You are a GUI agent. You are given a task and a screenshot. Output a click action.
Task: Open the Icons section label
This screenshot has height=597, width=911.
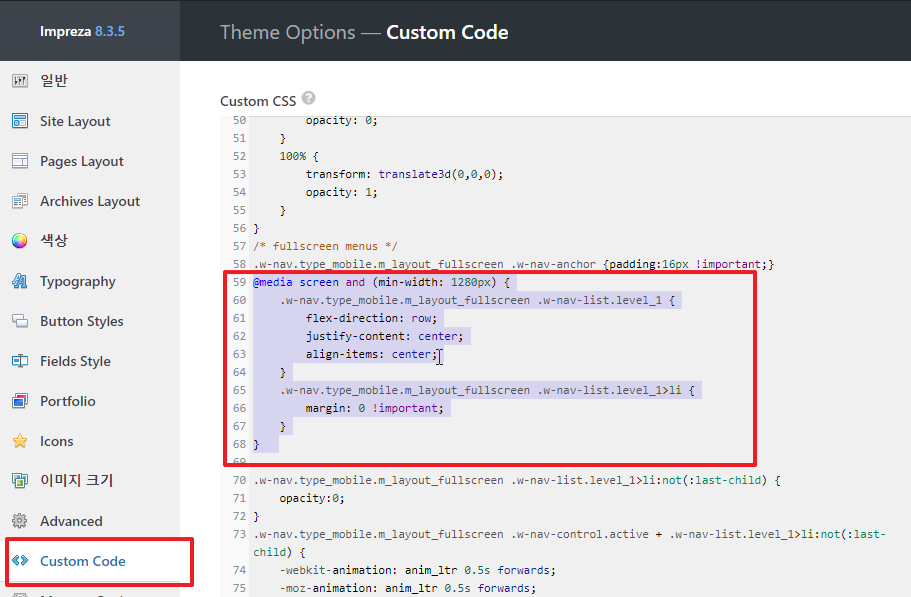click(56, 441)
